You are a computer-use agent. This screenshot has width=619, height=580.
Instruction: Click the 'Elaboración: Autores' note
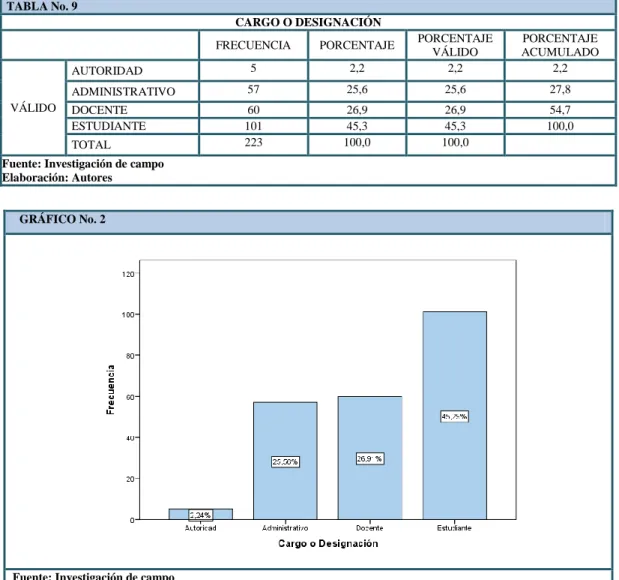click(x=57, y=178)
